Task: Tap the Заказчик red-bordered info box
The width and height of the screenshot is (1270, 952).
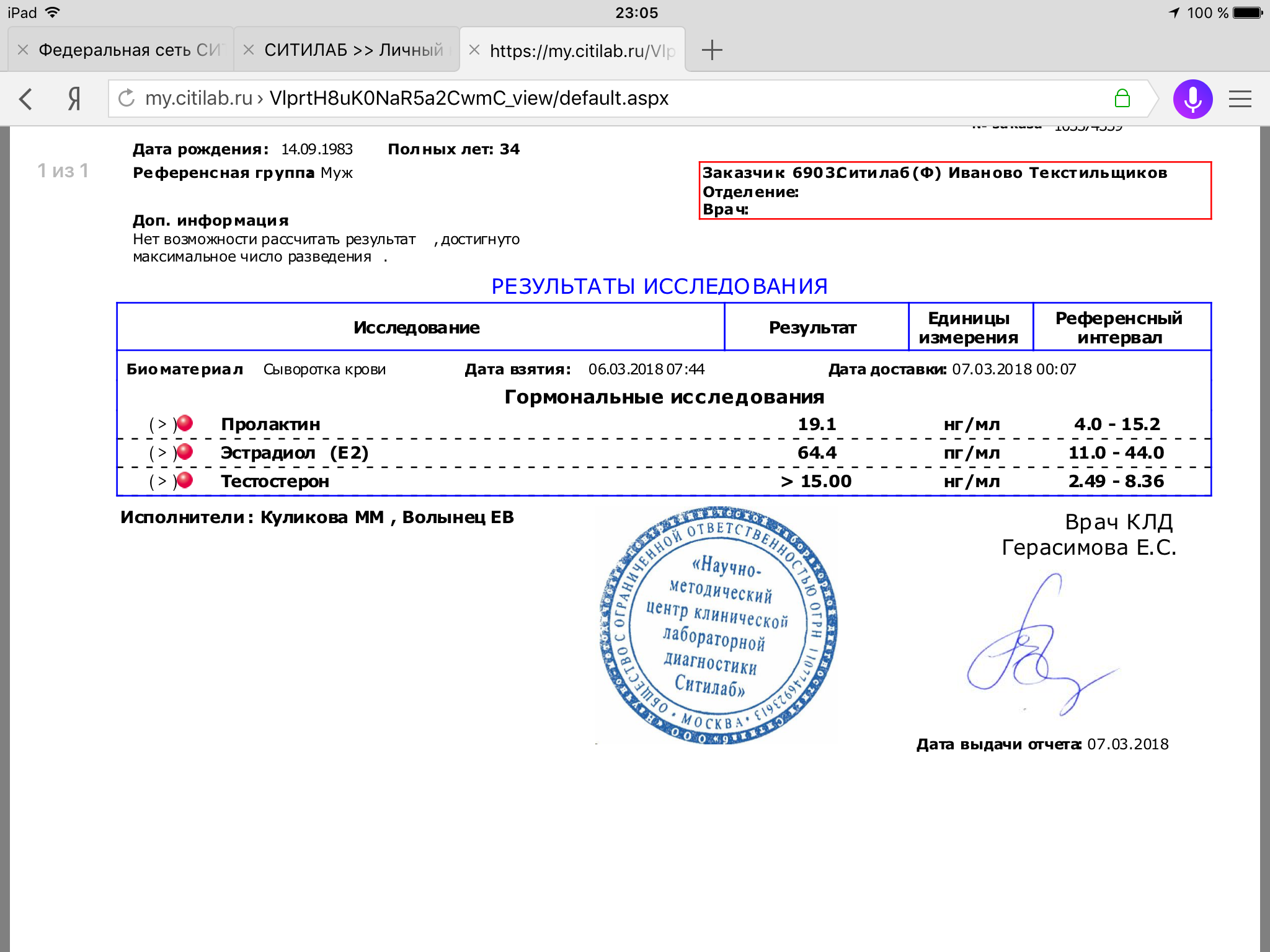Action: click(x=955, y=191)
